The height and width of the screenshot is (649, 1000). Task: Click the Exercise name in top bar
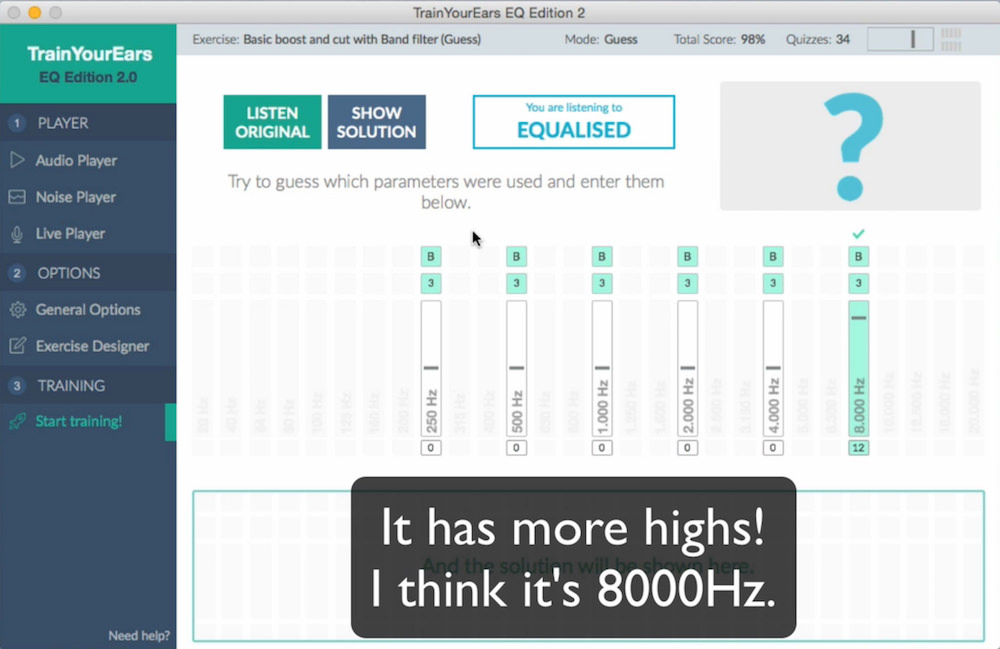pyautogui.click(x=337, y=39)
